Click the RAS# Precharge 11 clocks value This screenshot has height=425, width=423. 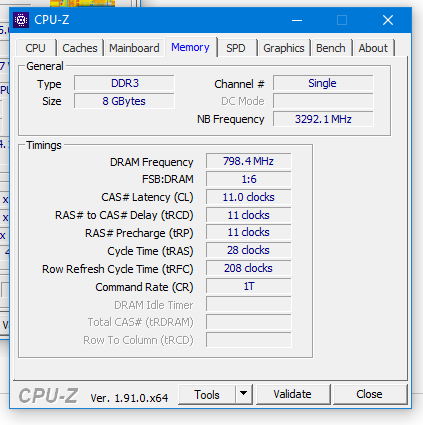coord(249,232)
